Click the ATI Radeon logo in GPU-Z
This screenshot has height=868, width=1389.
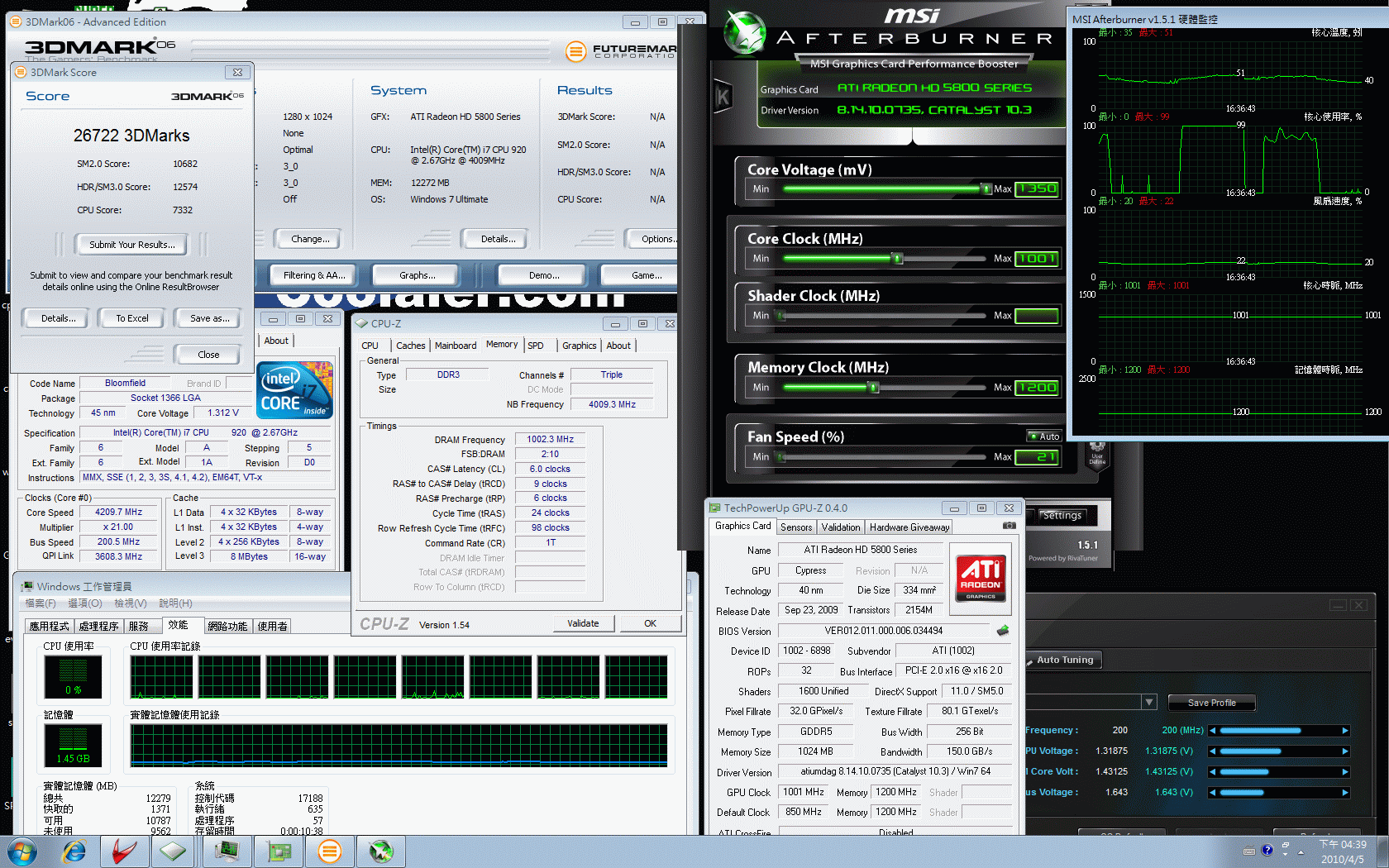(x=981, y=577)
